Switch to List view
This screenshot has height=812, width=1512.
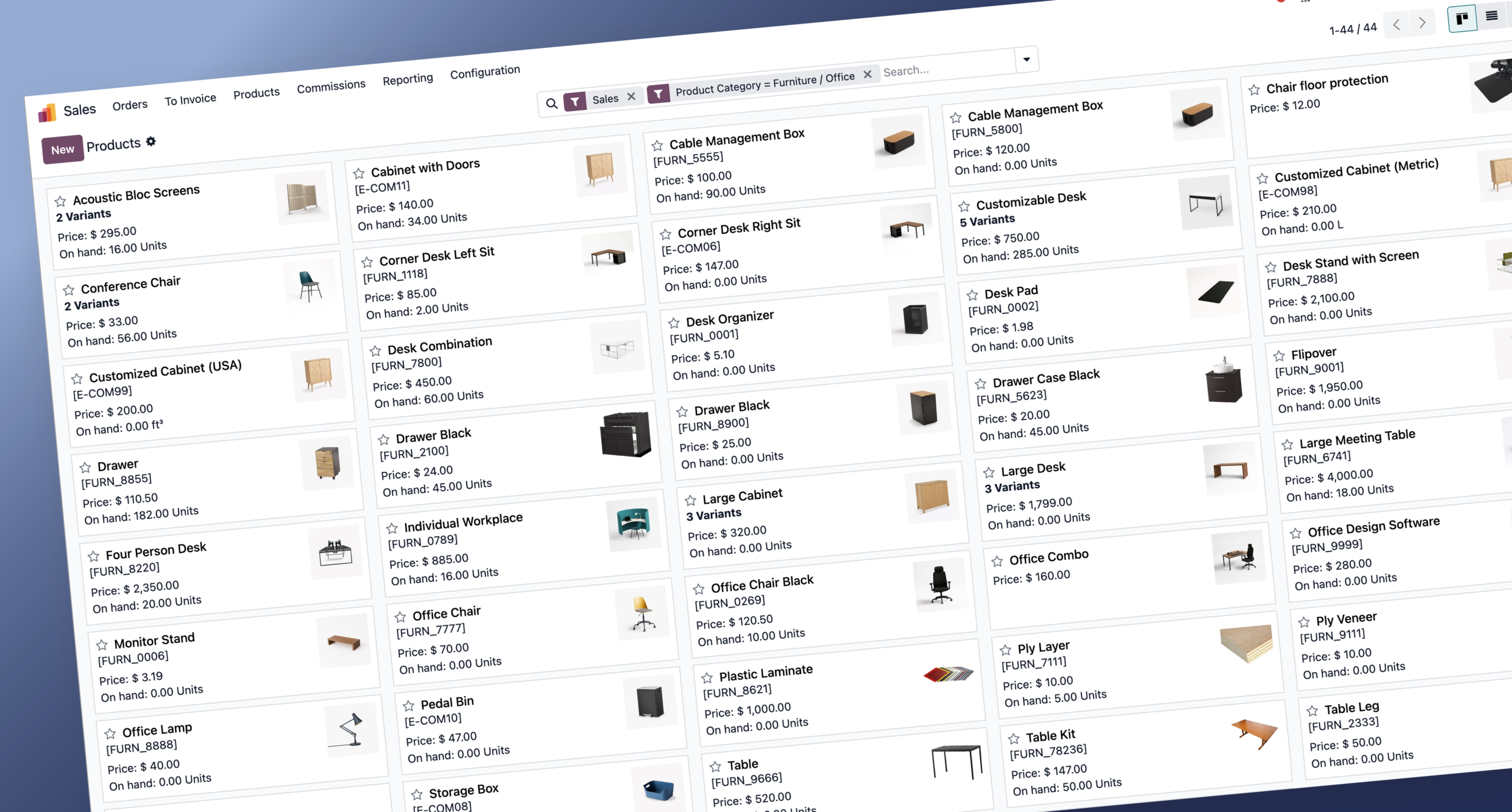(1492, 16)
